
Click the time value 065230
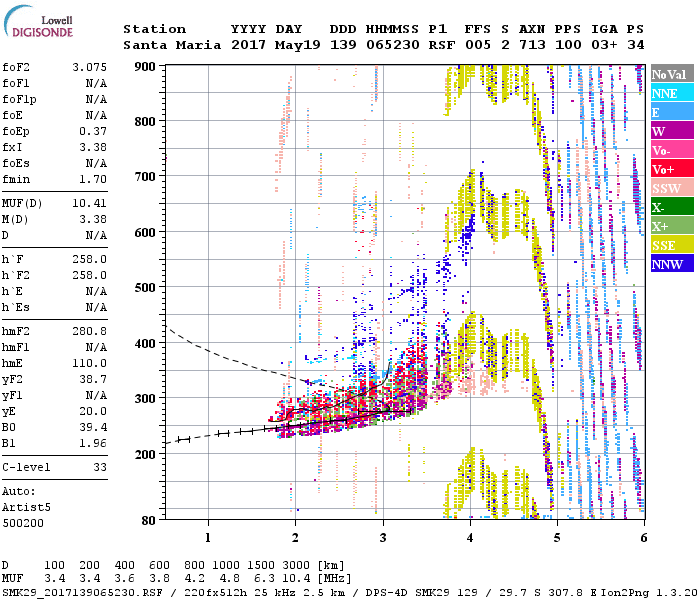coord(393,45)
